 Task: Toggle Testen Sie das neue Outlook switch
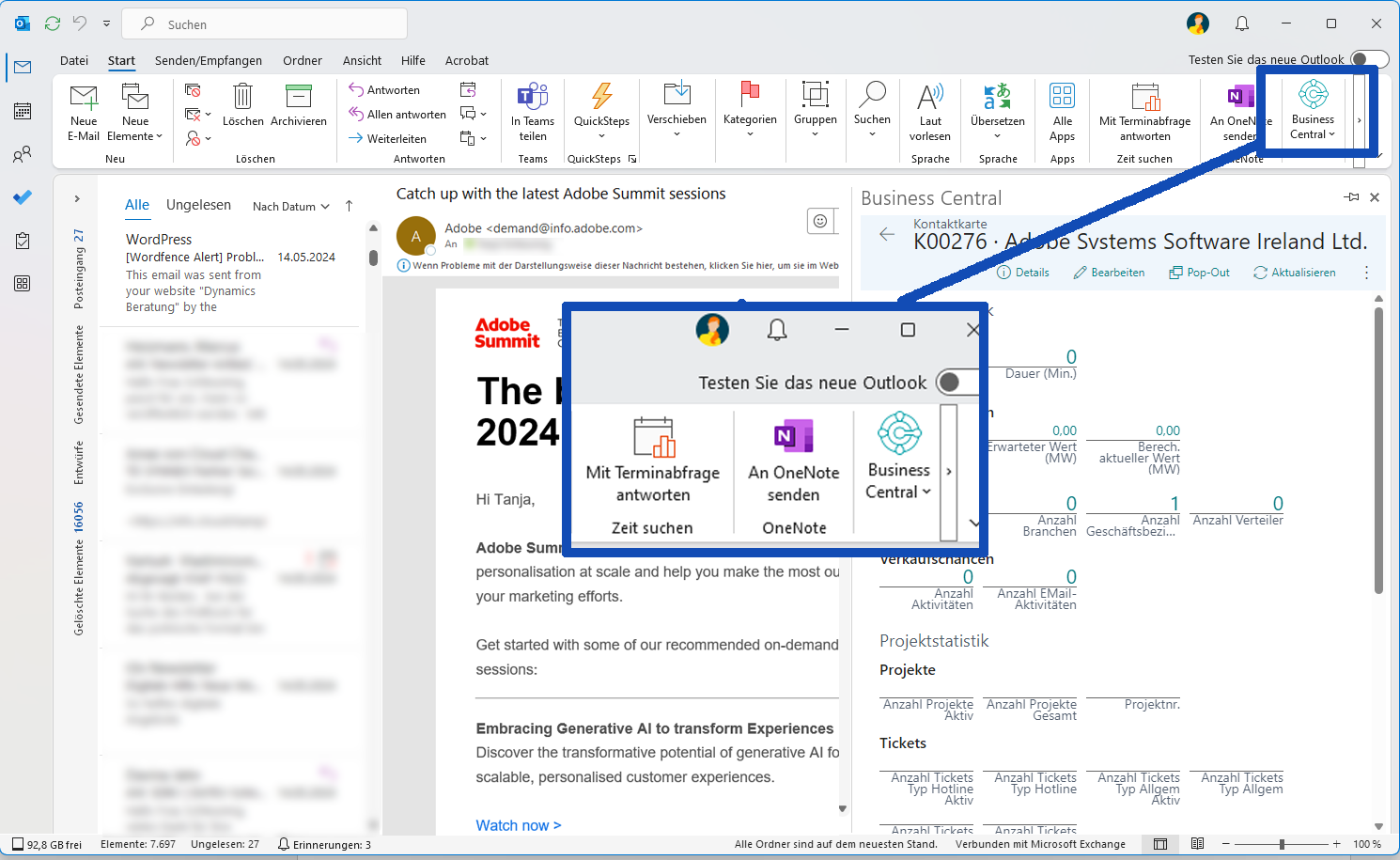(x=1368, y=59)
